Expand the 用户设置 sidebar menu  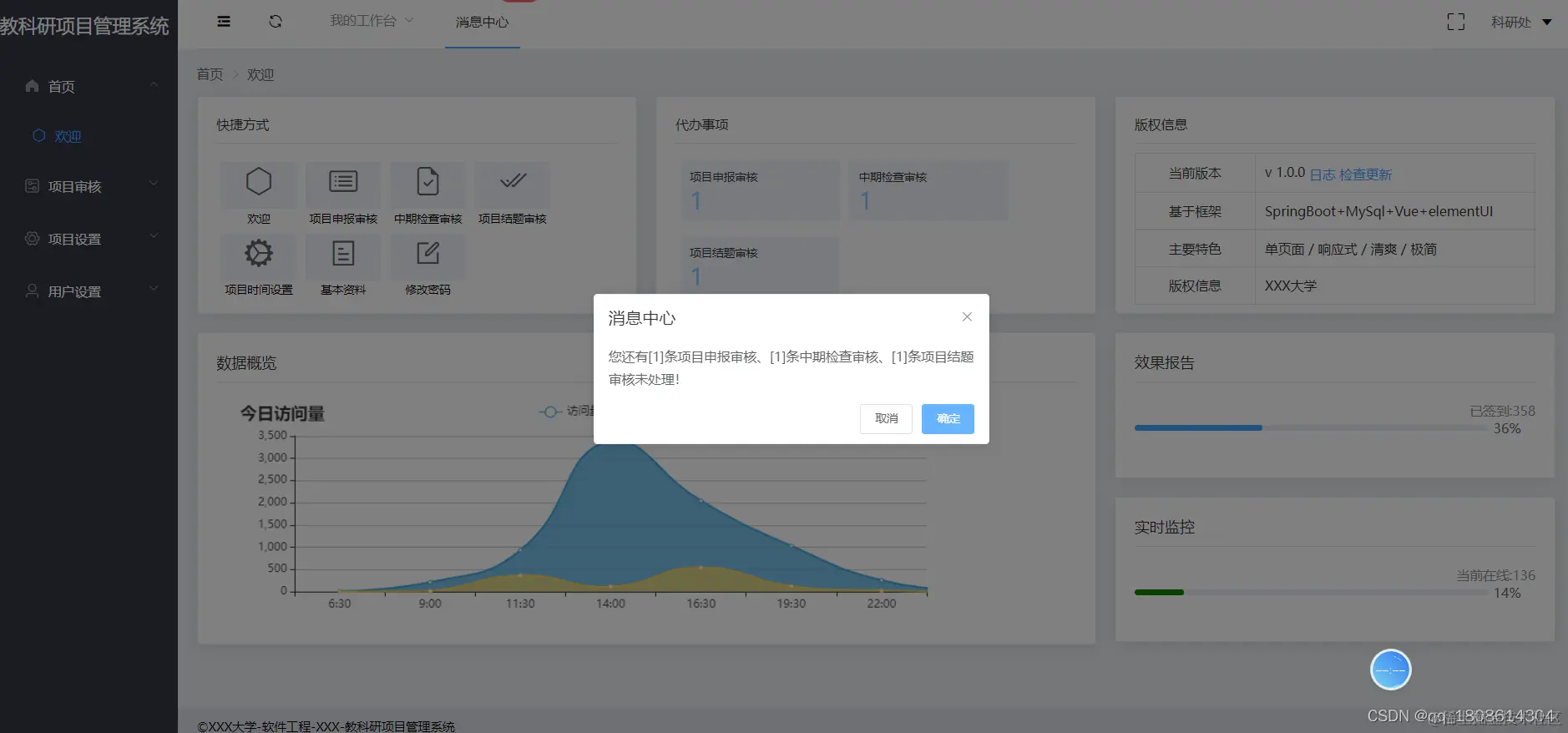click(89, 291)
